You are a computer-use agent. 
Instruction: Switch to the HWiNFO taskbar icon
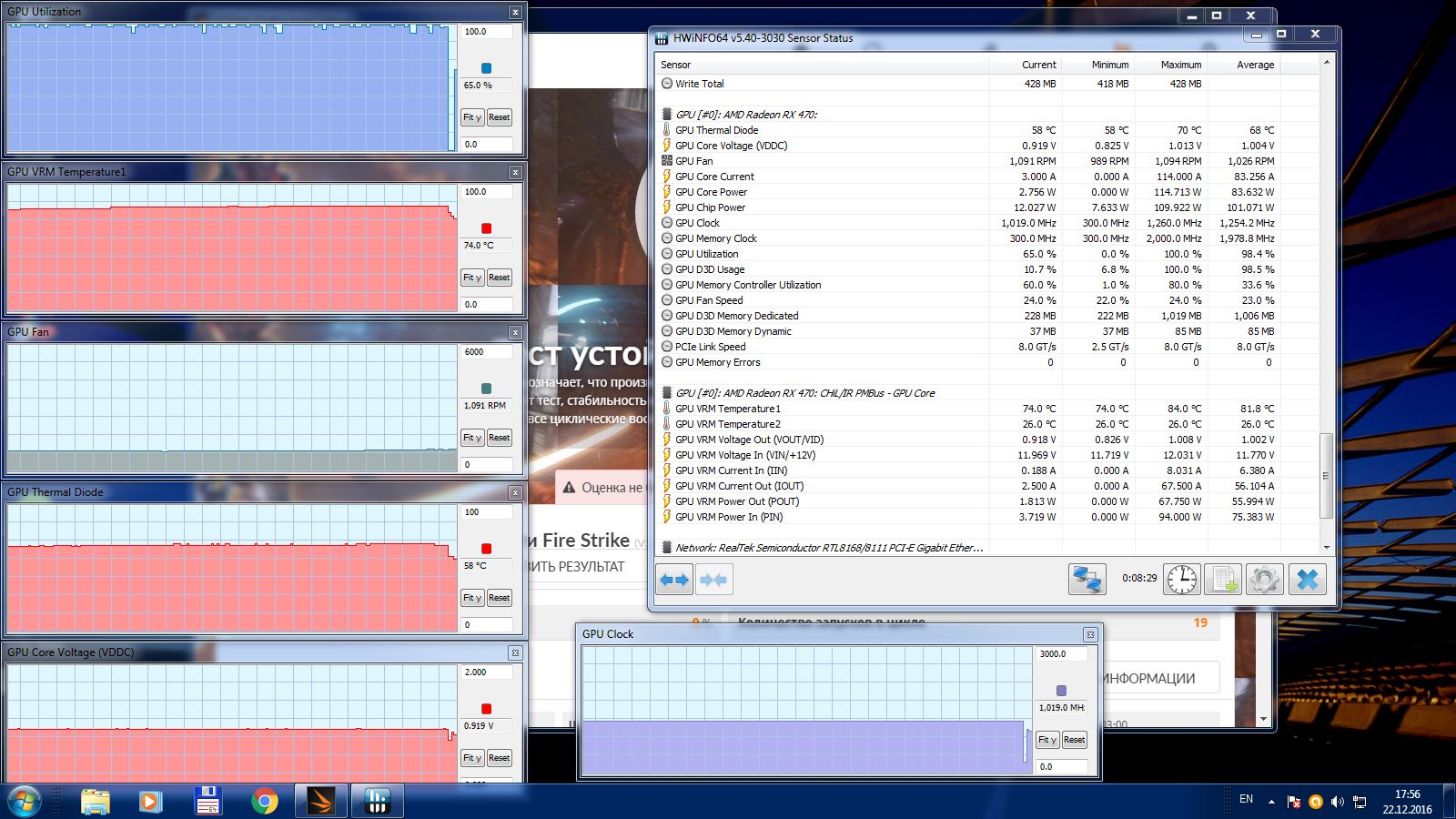coord(377,802)
